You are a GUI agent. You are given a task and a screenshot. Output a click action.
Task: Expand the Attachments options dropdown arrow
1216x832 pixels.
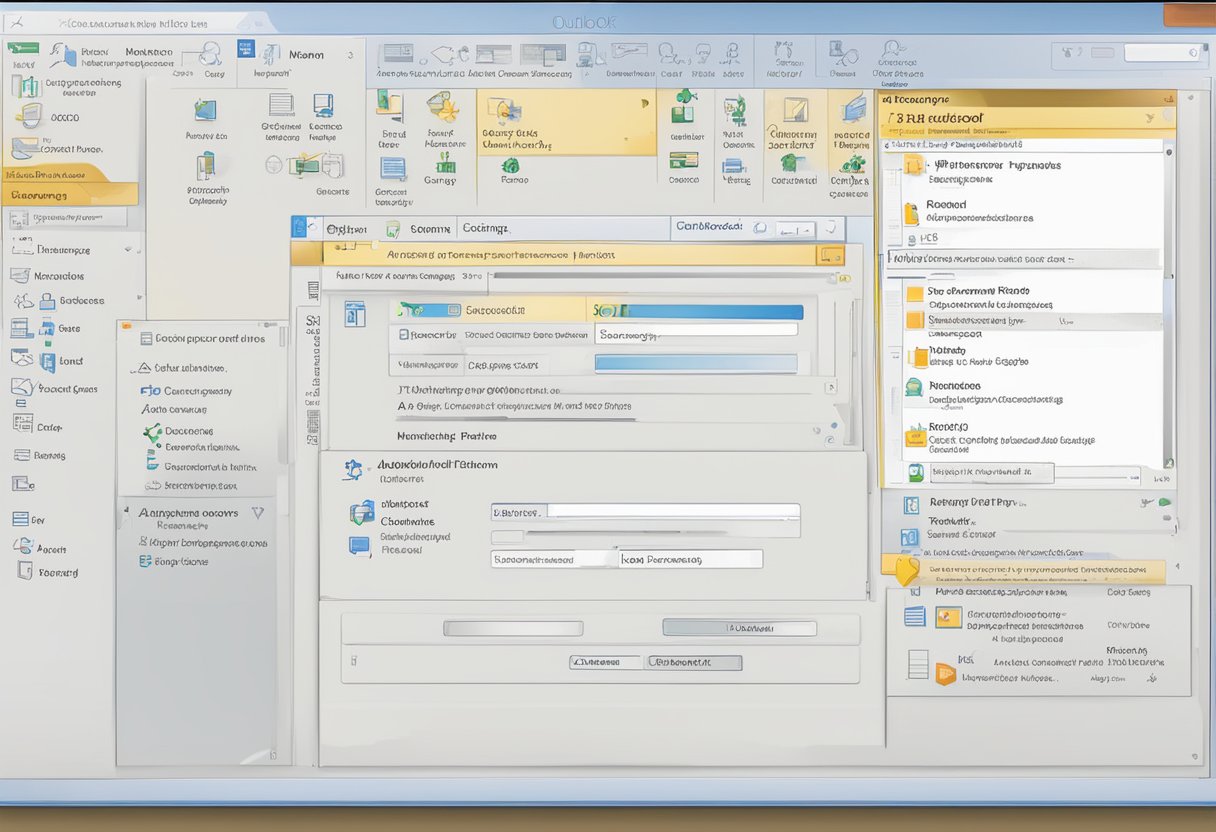258,512
